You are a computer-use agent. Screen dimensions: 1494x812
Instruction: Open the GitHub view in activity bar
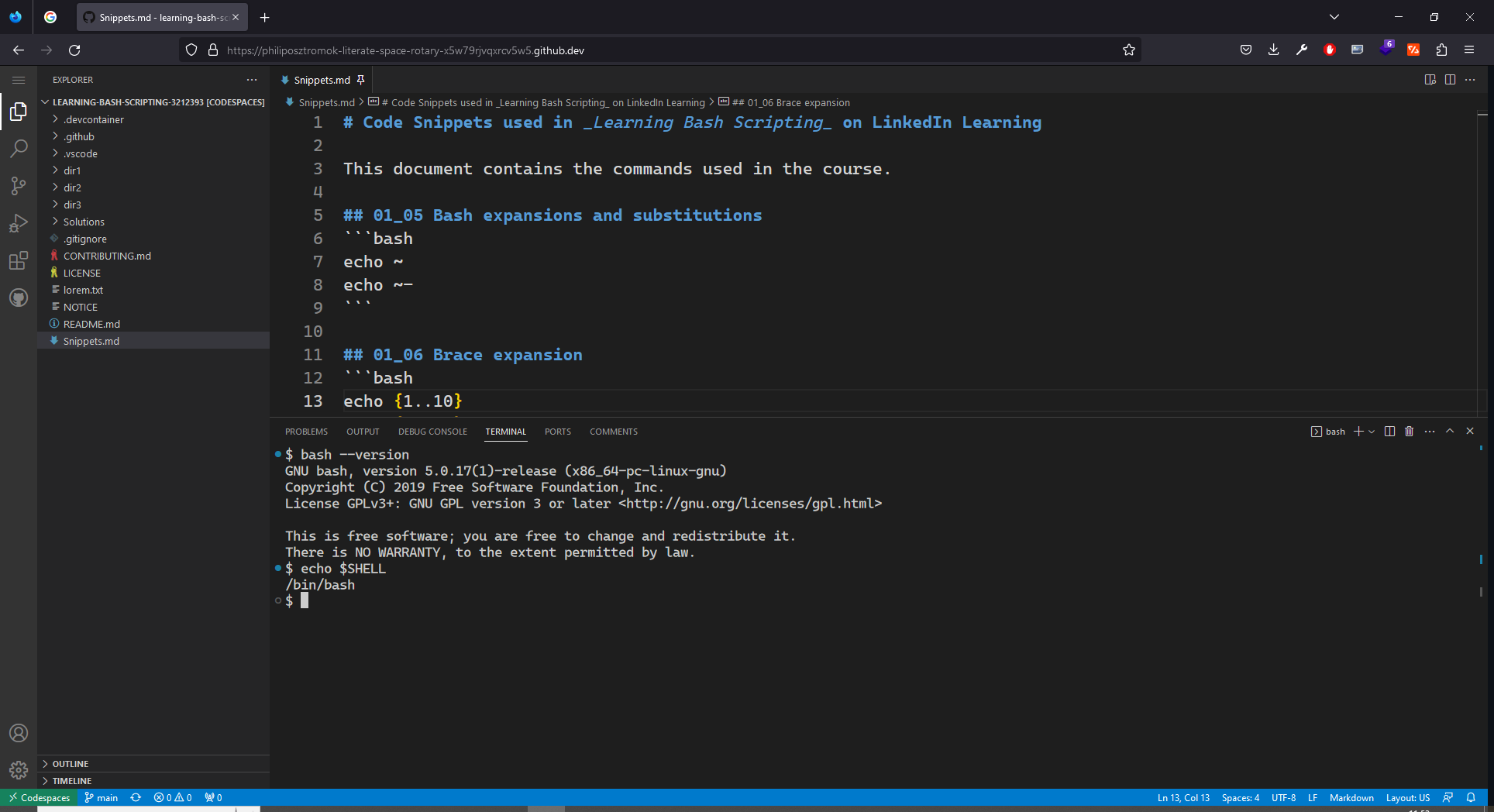(19, 298)
